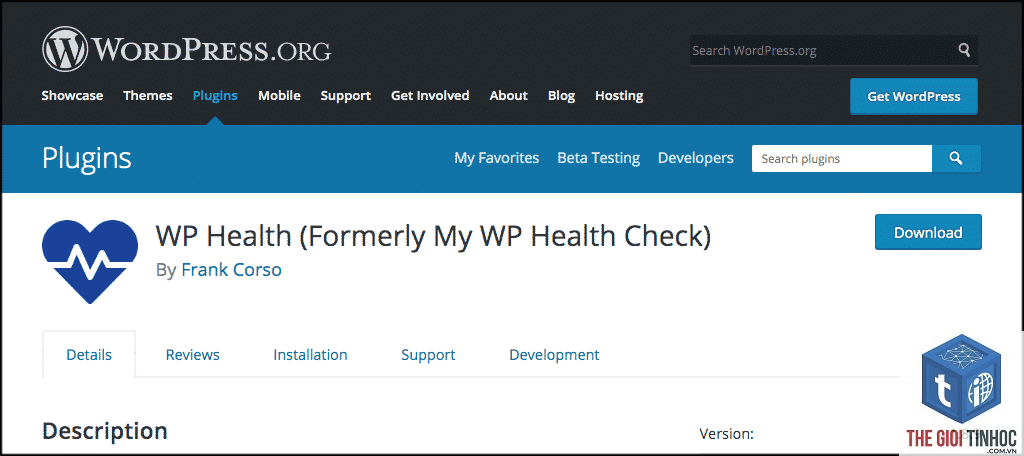
Task: Open the Blog menu item
Action: [562, 96]
